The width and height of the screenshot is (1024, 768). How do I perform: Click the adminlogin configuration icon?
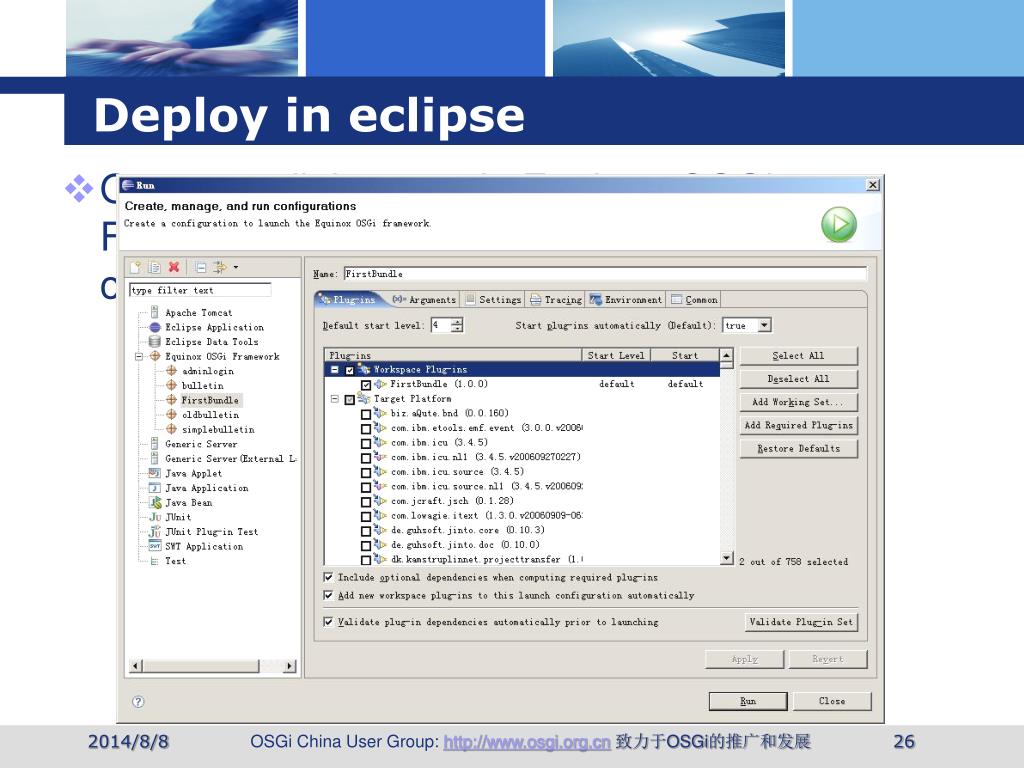(x=171, y=370)
